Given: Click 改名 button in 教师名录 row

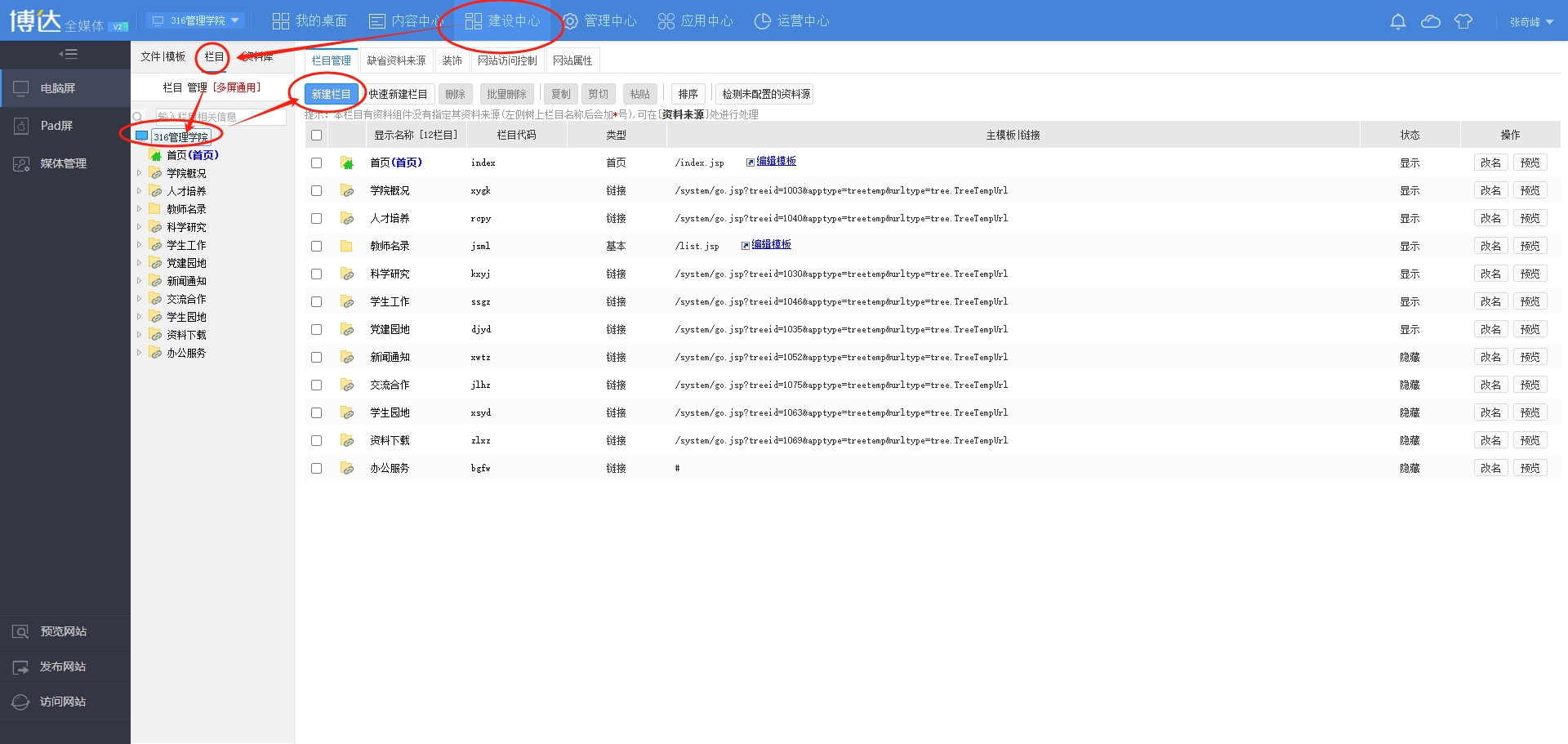Looking at the screenshot, I should pos(1490,246).
